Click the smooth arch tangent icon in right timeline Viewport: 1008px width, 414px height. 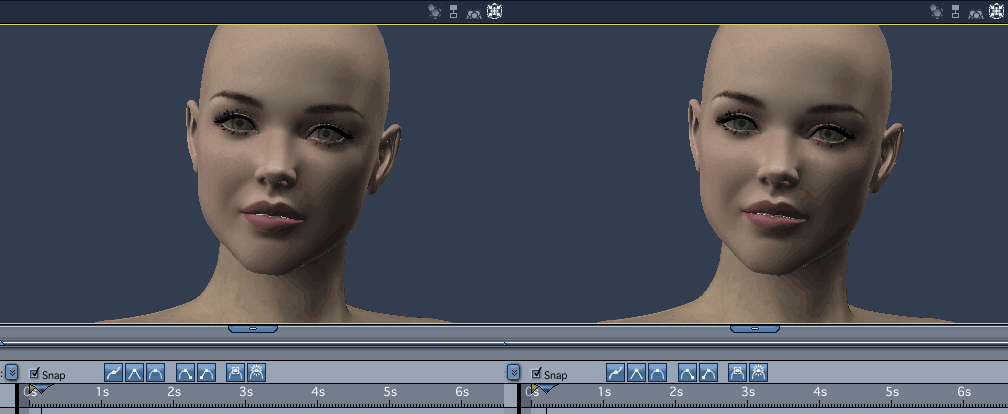657,372
